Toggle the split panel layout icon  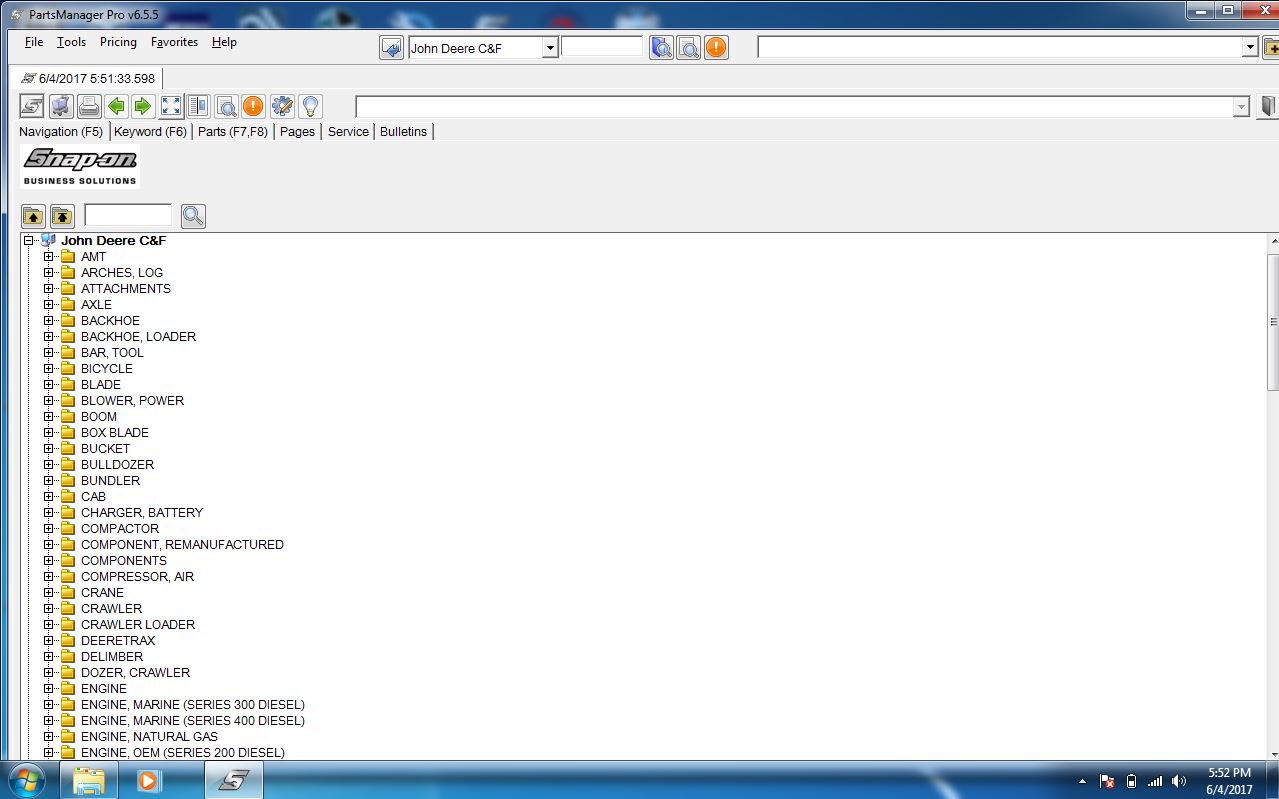pyautogui.click(x=198, y=106)
